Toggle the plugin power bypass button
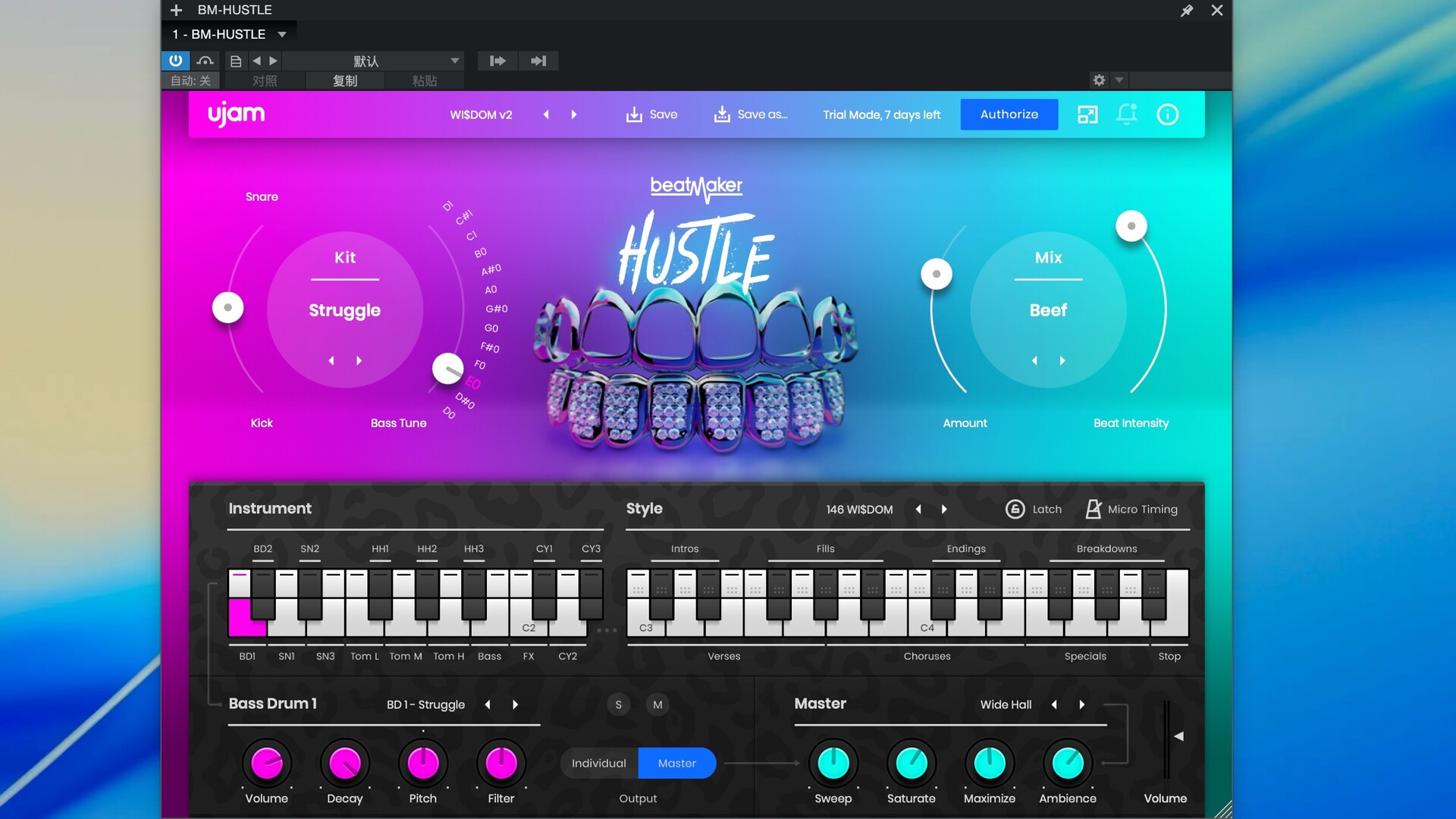1456x819 pixels. [175, 61]
